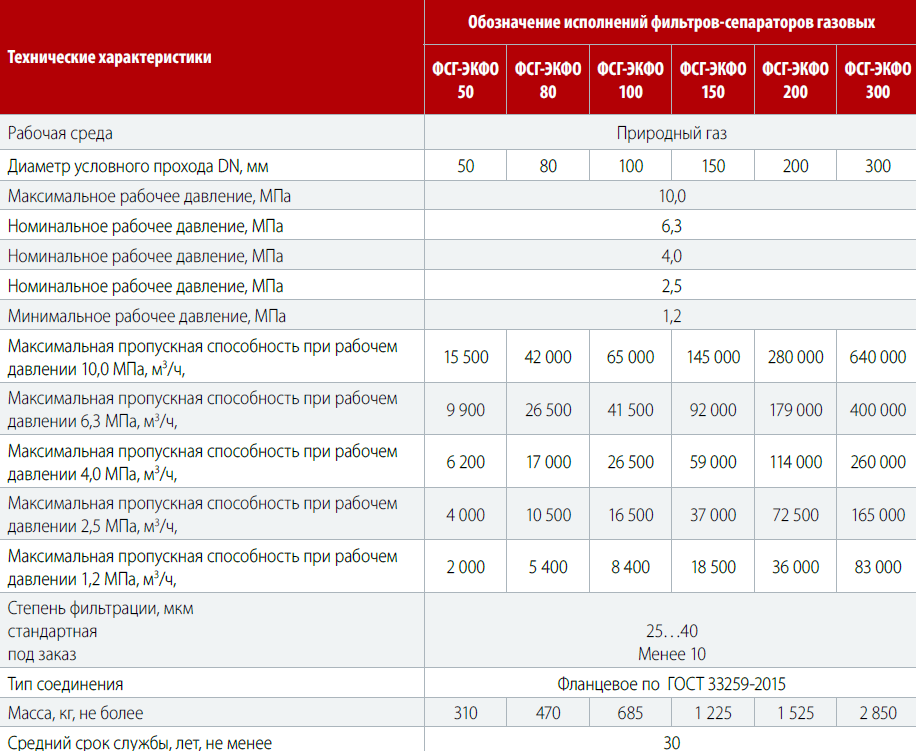
Task: Click the cell value '42 000'
Action: [548, 357]
